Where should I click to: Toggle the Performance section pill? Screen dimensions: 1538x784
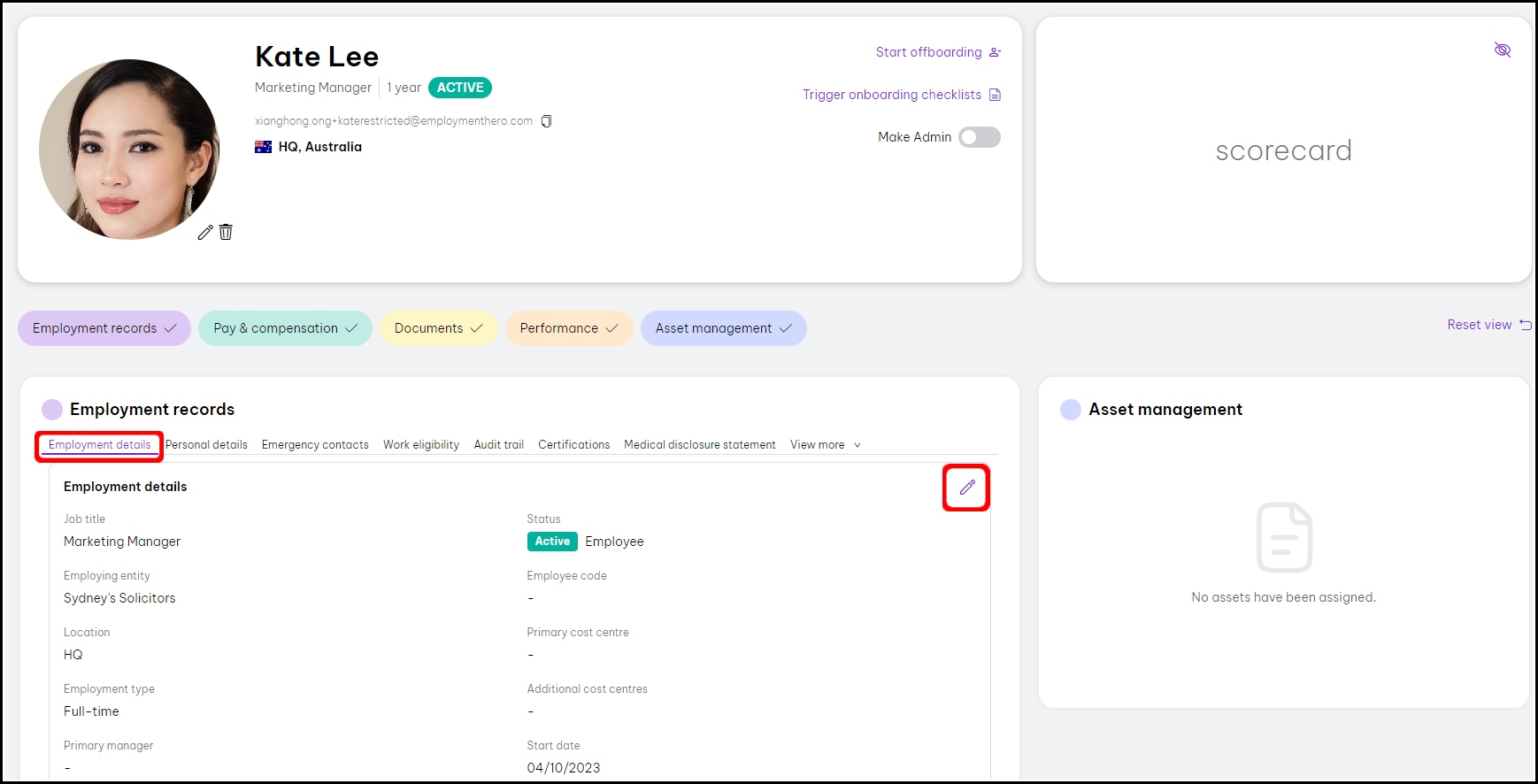coord(568,328)
